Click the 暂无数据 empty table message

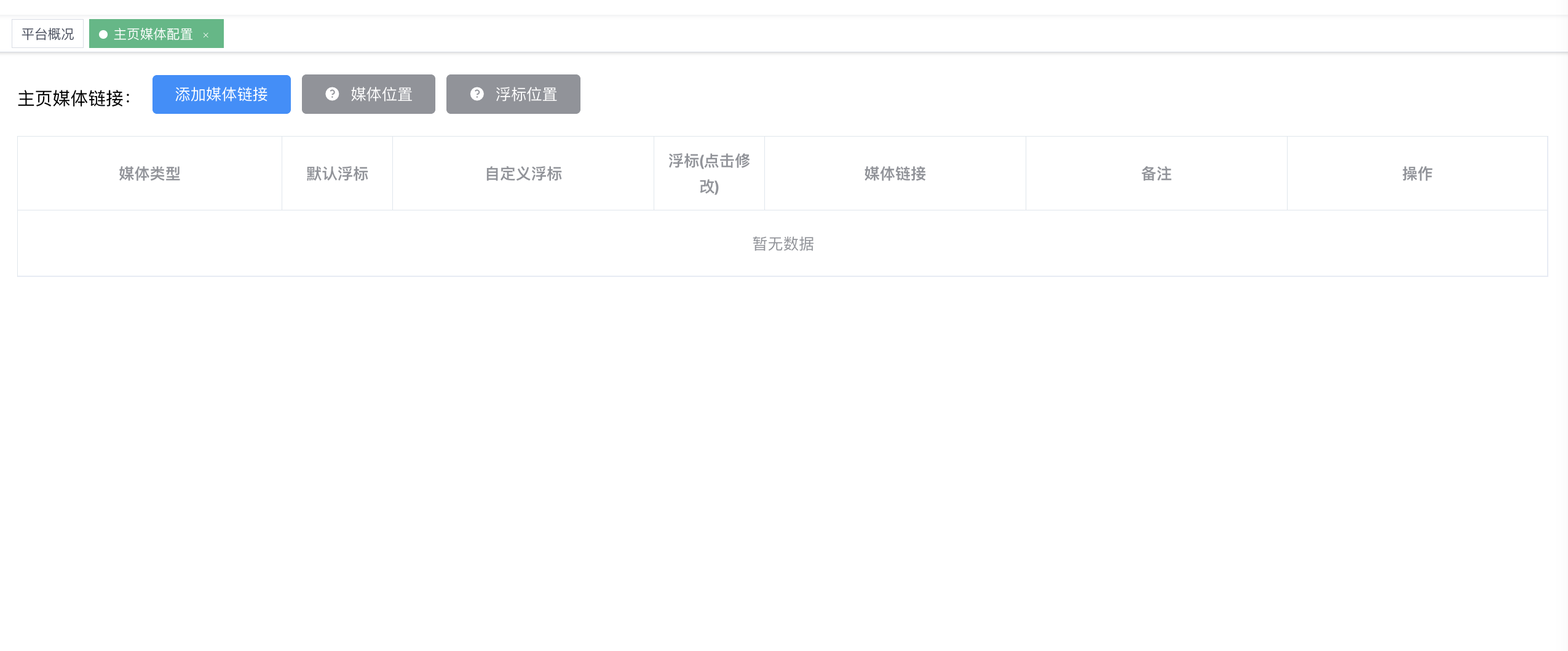783,244
